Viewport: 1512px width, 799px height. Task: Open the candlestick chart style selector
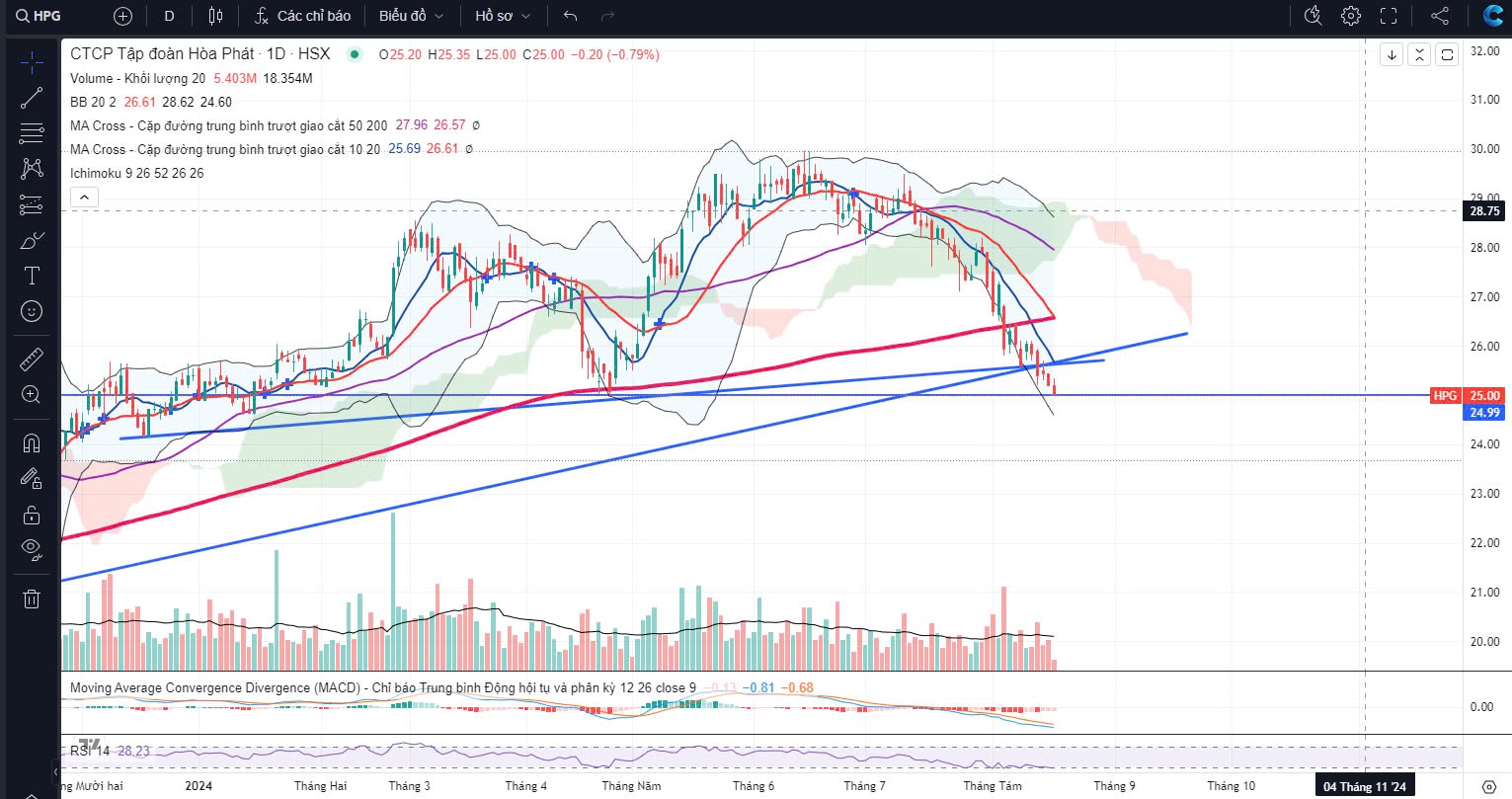click(x=216, y=16)
